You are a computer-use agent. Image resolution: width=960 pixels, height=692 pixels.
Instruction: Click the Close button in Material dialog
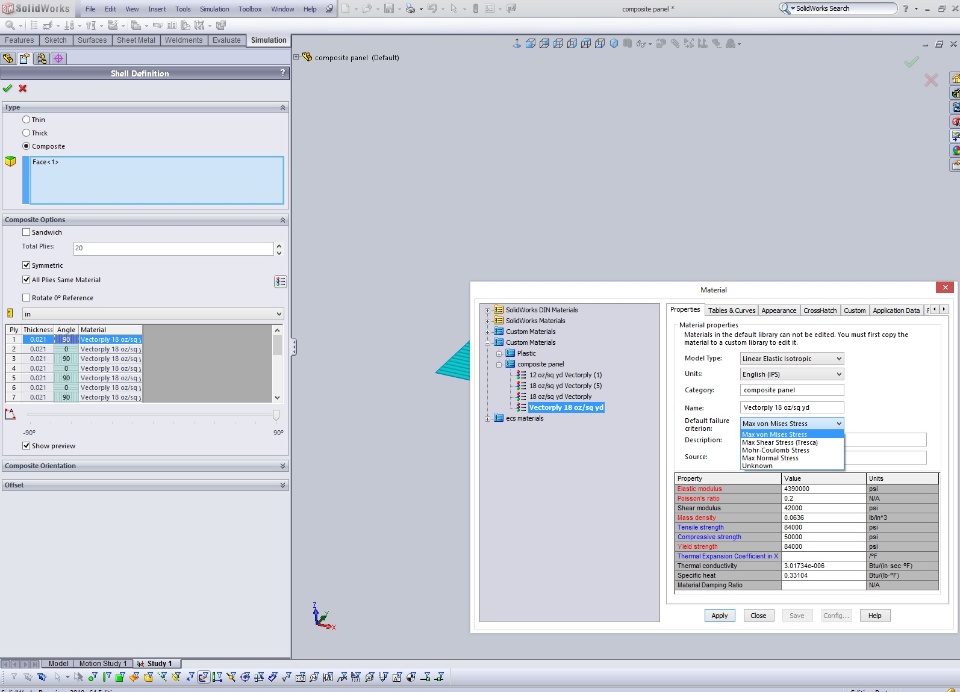(758, 615)
